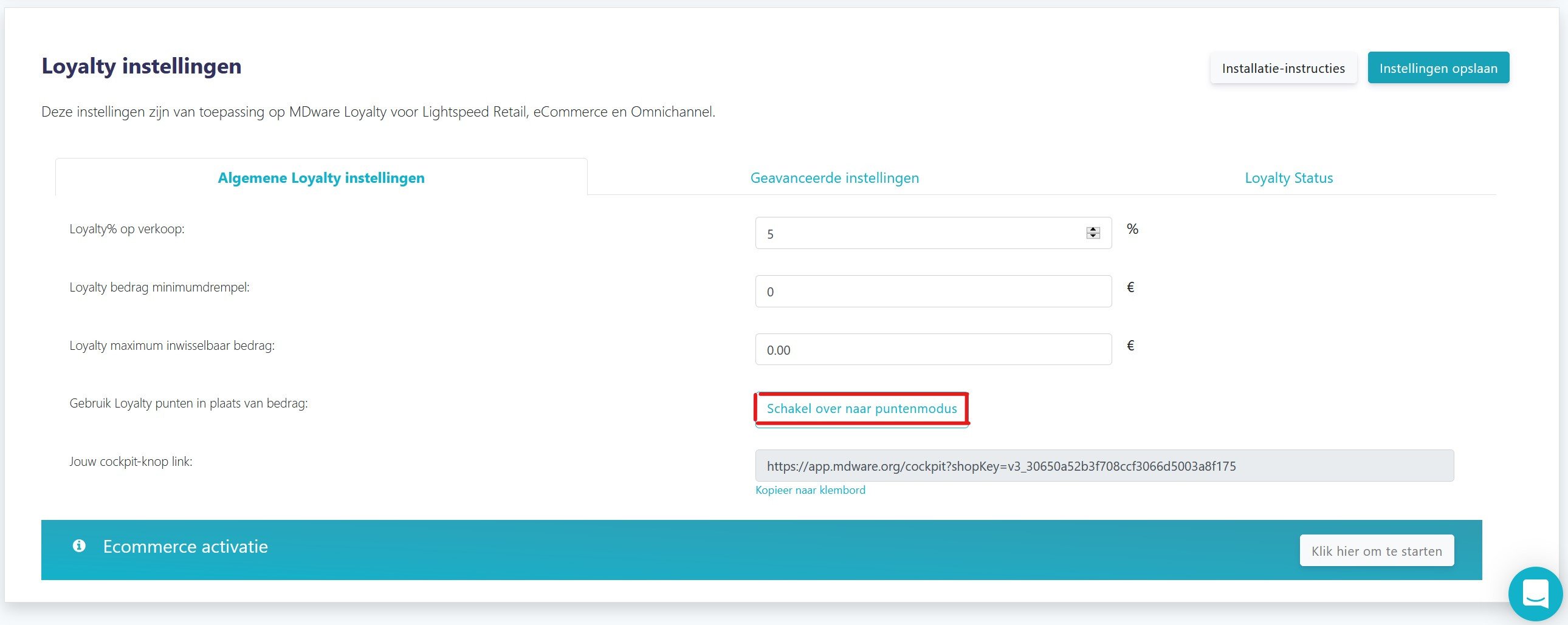Select Algemene Loyalty instellingen tab
This screenshot has width=1568, height=625.
click(x=322, y=178)
